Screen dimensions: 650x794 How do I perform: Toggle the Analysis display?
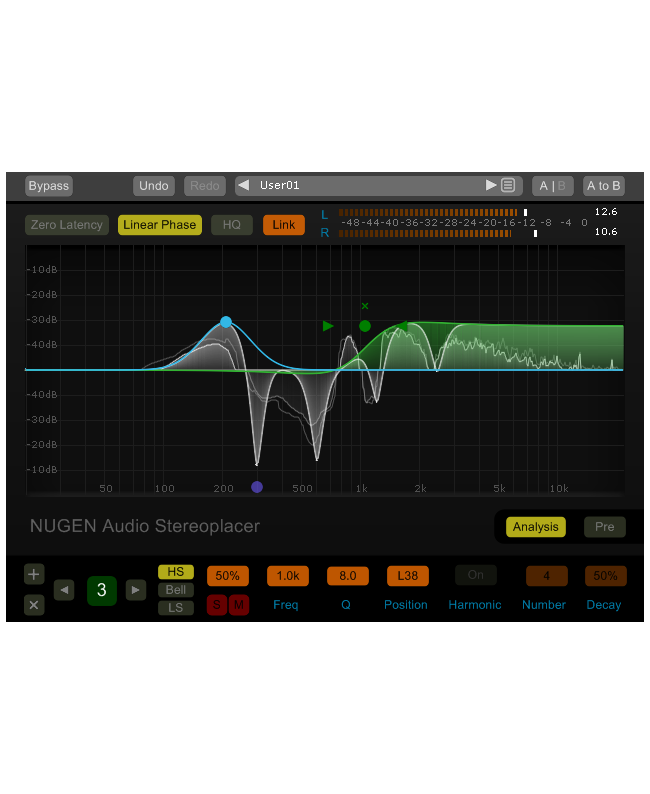tap(536, 527)
